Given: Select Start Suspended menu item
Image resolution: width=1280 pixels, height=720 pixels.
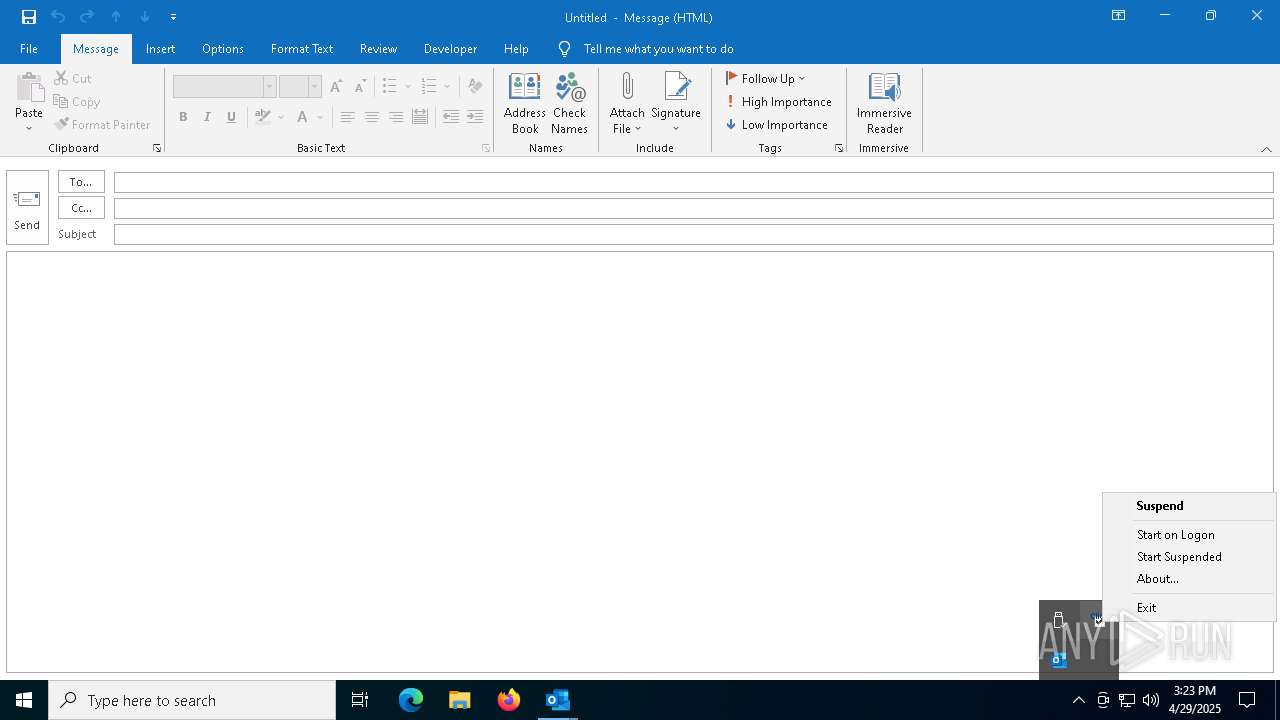Looking at the screenshot, I should pos(1189,557).
